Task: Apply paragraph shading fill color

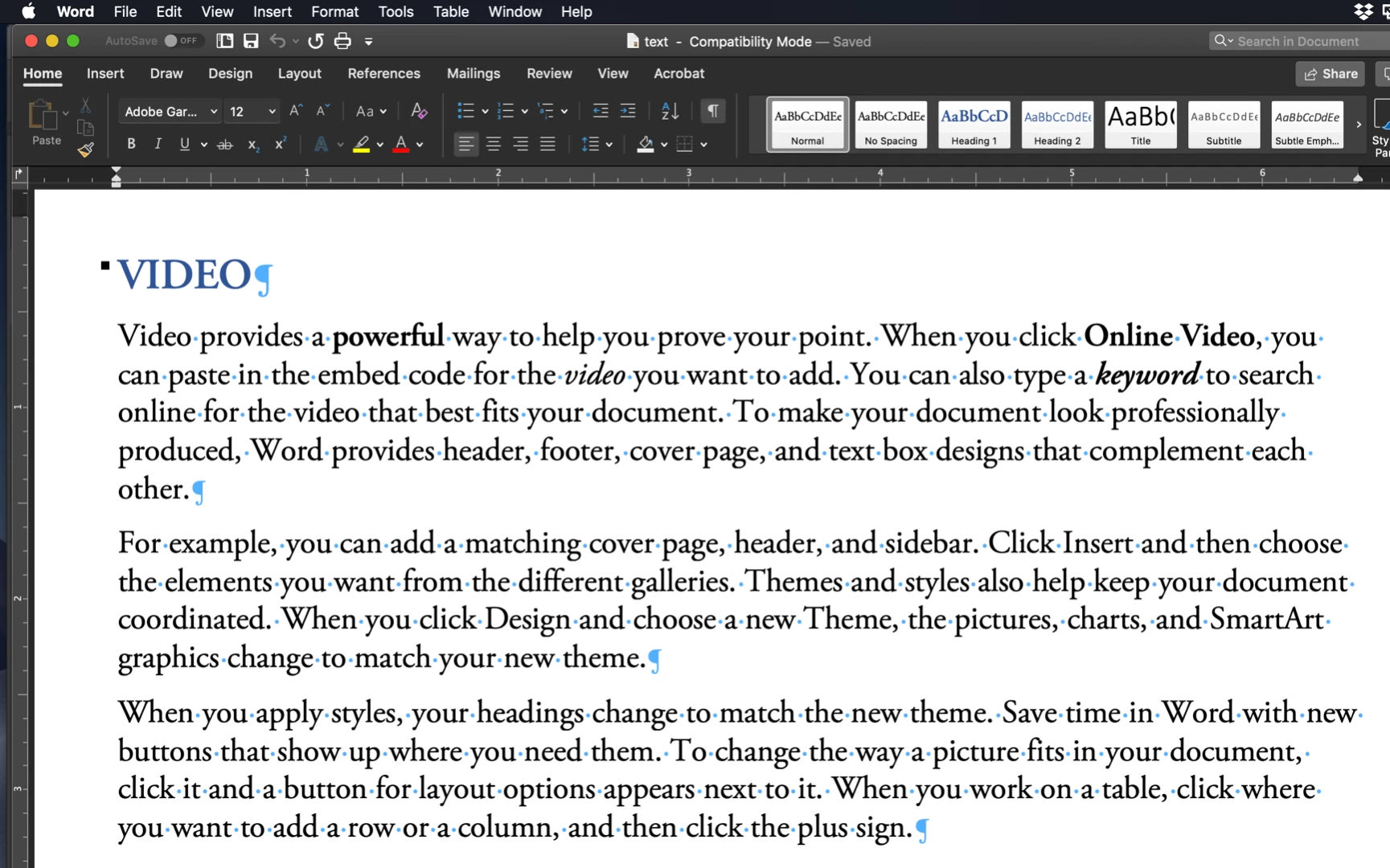Action: pos(645,145)
